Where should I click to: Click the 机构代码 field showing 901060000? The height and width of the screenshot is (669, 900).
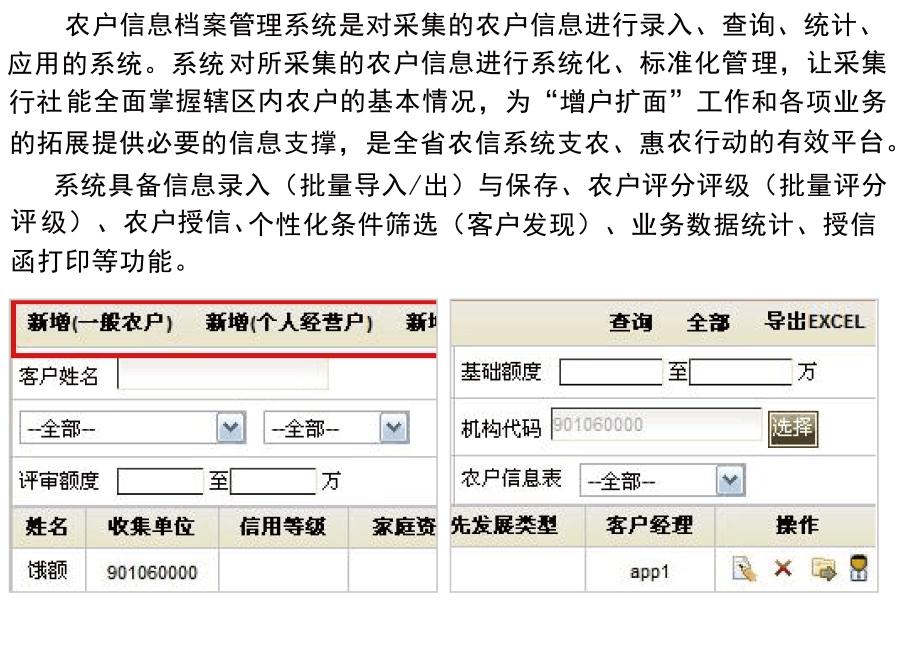(655, 426)
